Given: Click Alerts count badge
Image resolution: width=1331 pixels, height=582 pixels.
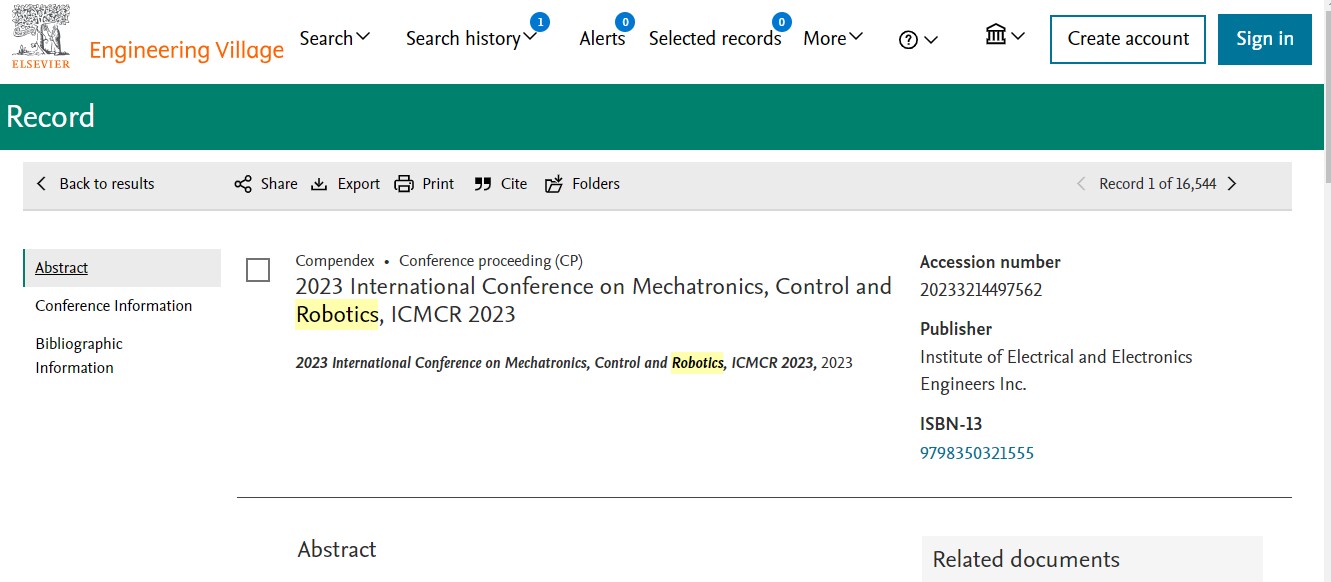Looking at the screenshot, I should 625,21.
